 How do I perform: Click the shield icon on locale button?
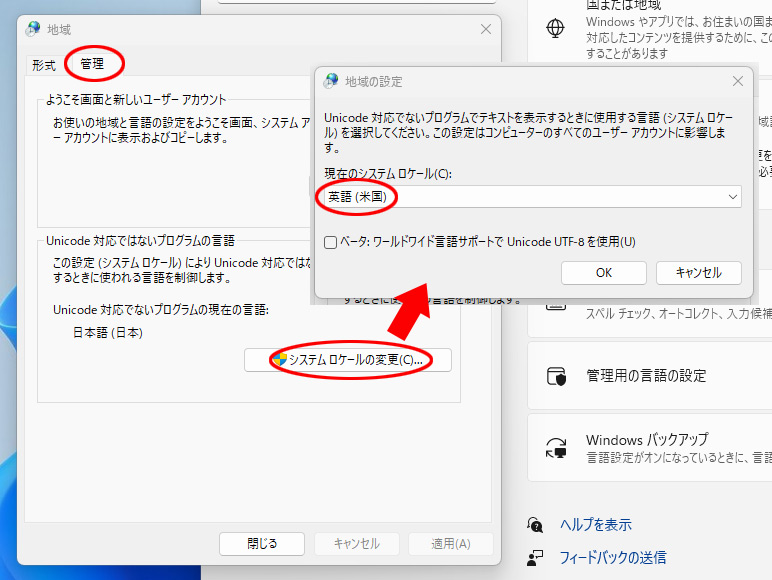280,360
